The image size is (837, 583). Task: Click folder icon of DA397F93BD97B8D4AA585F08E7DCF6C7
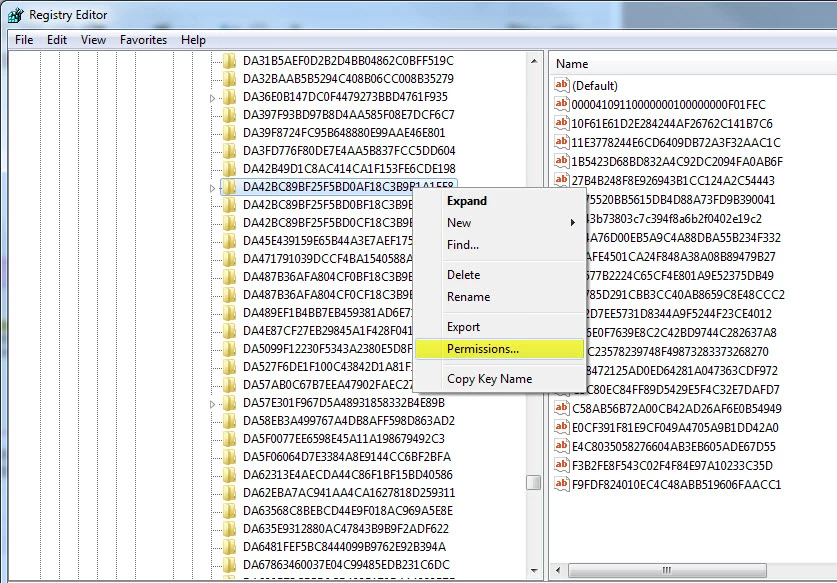230,114
